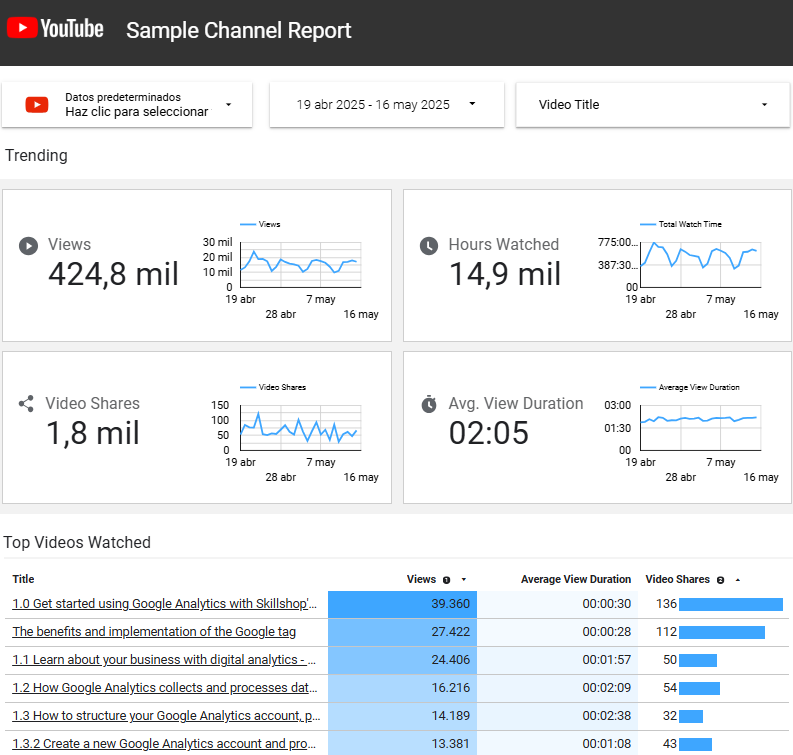Click the shares bar showing 136
793x755 pixels.
731,604
